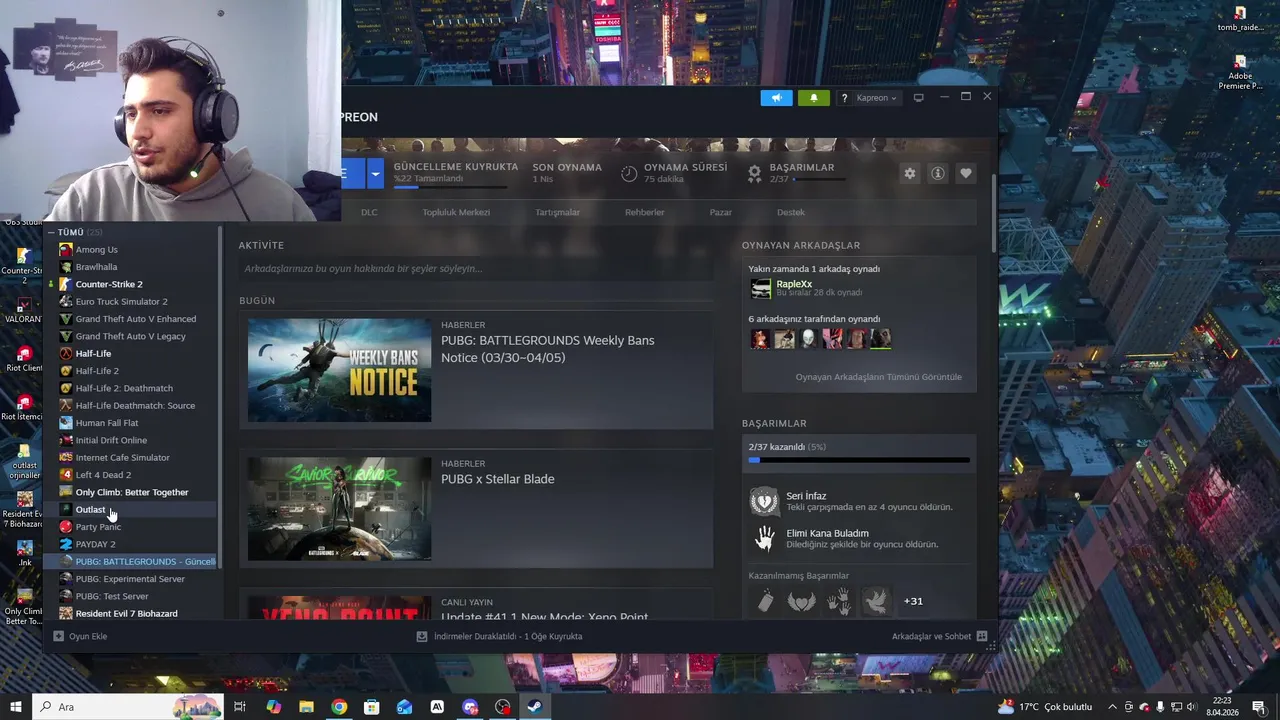The height and width of the screenshot is (720, 1280).
Task: Open the tomb_raider desktop shortcut
Action: (1240, 19)
